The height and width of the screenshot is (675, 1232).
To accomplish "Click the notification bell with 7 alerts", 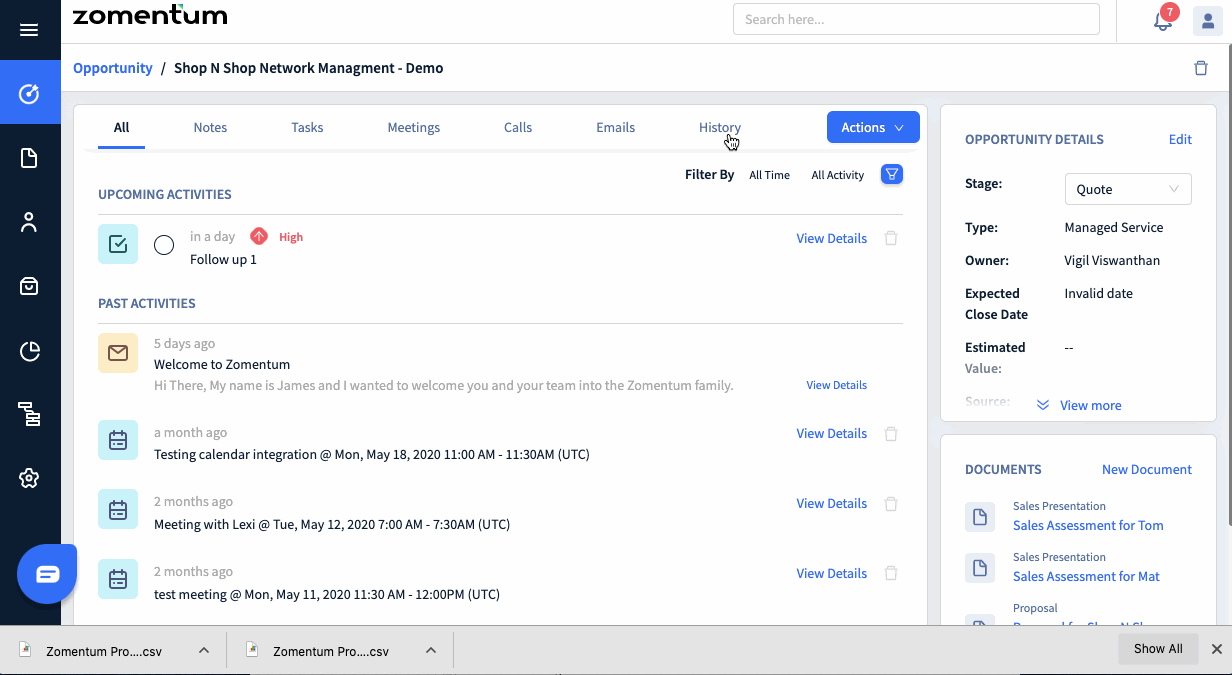I will (x=1161, y=20).
